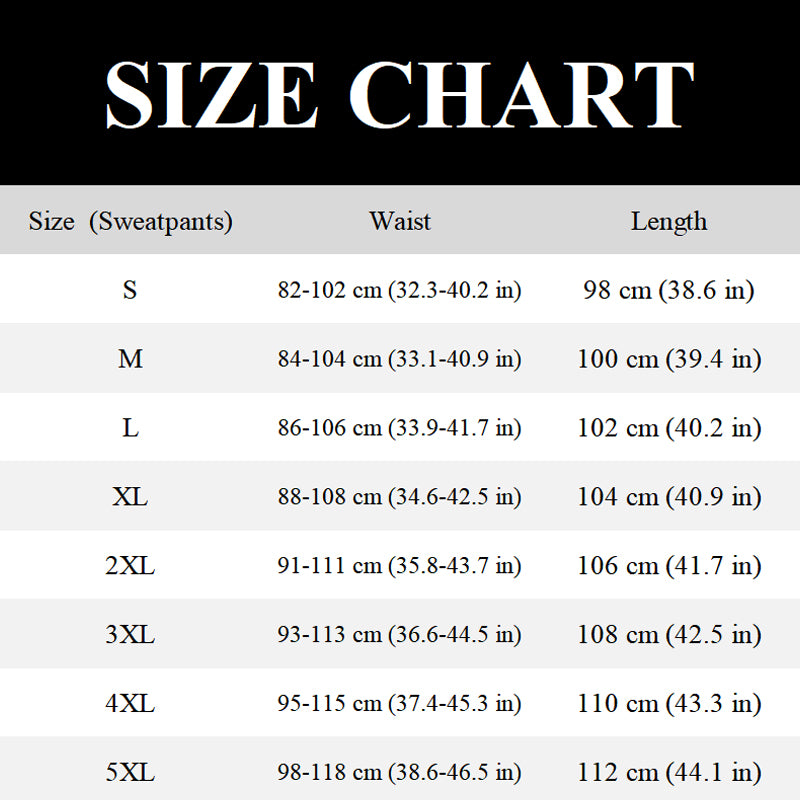Image resolution: width=800 pixels, height=800 pixels.
Task: Click the S size label
Action: [130, 290]
